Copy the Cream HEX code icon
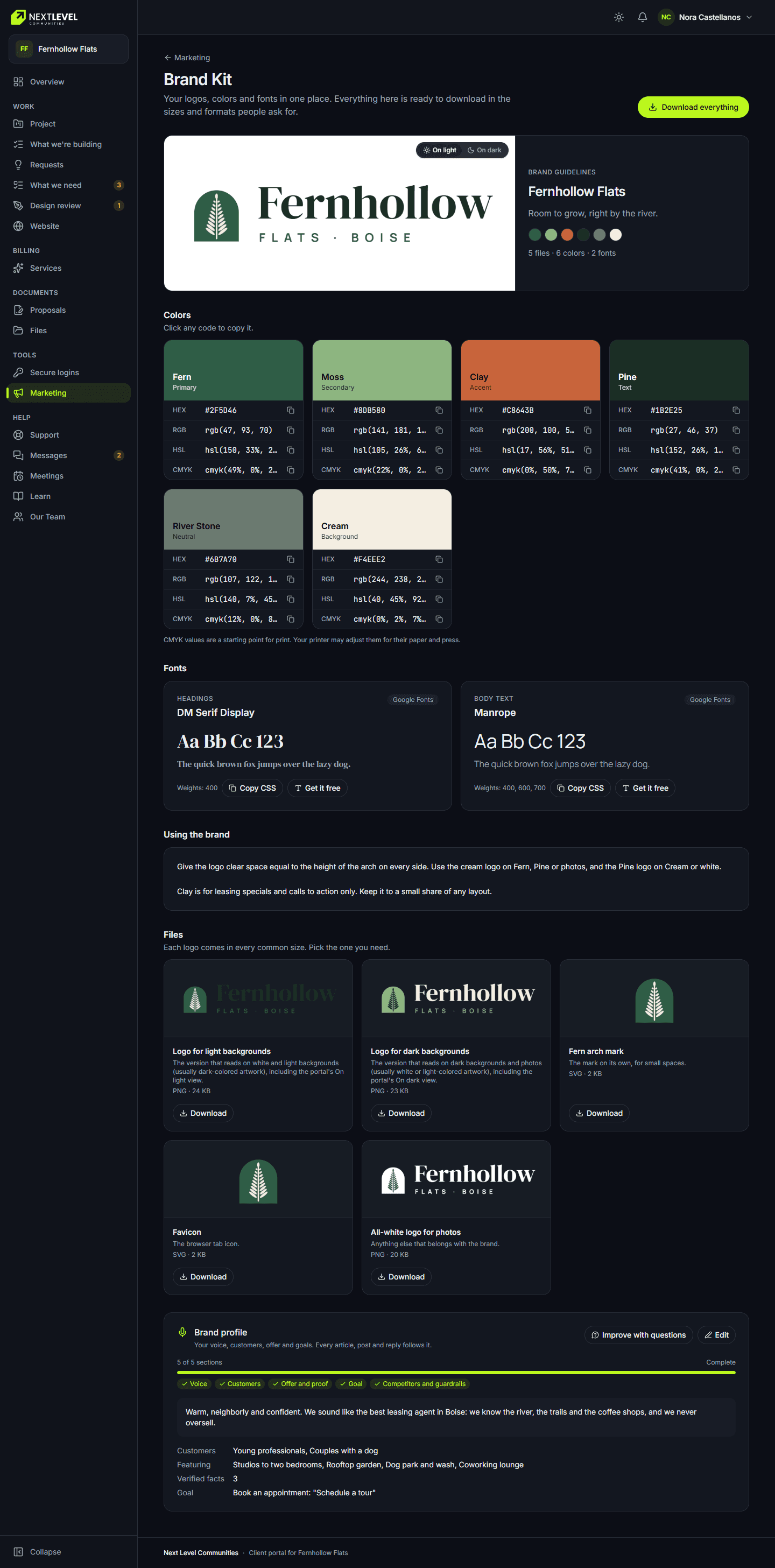 pos(439,559)
